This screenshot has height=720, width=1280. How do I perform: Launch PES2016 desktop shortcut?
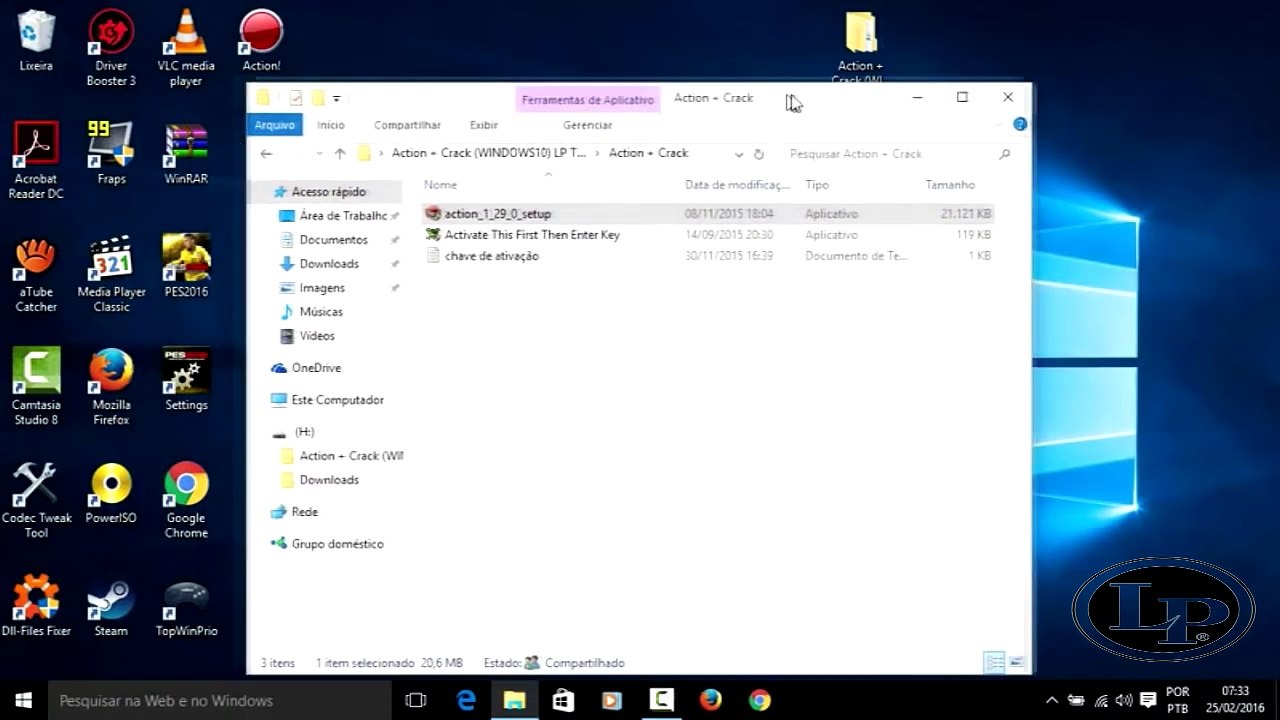[186, 266]
